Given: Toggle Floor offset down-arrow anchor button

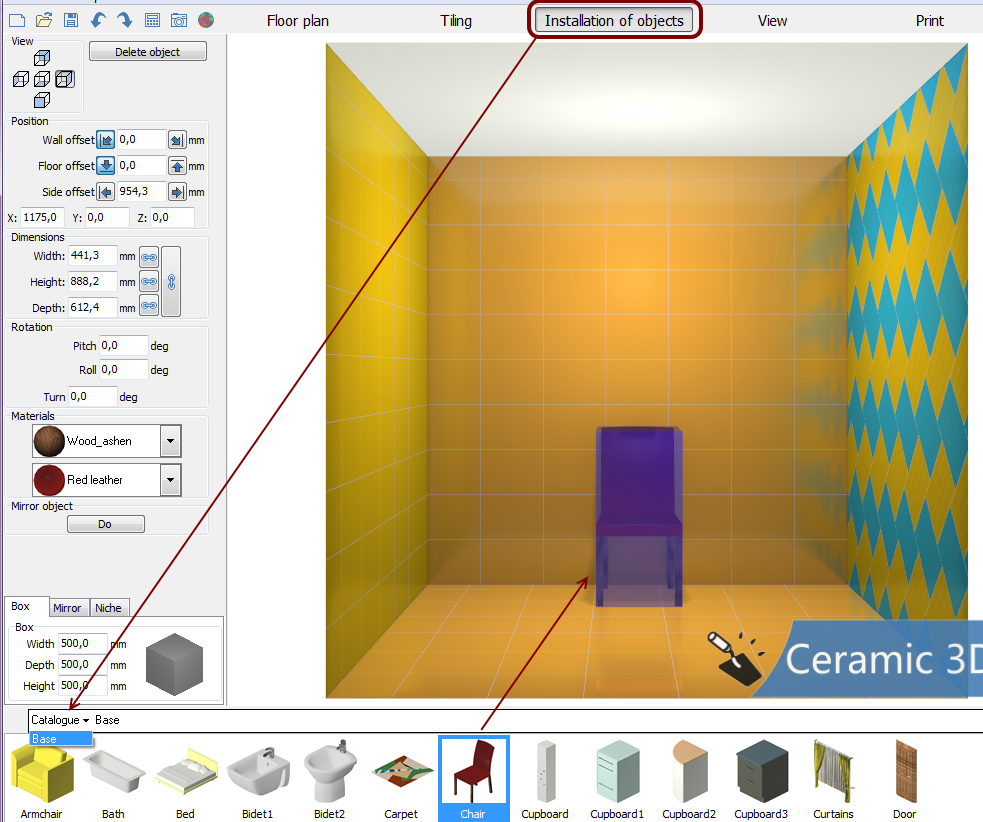Looking at the screenshot, I should [x=106, y=166].
